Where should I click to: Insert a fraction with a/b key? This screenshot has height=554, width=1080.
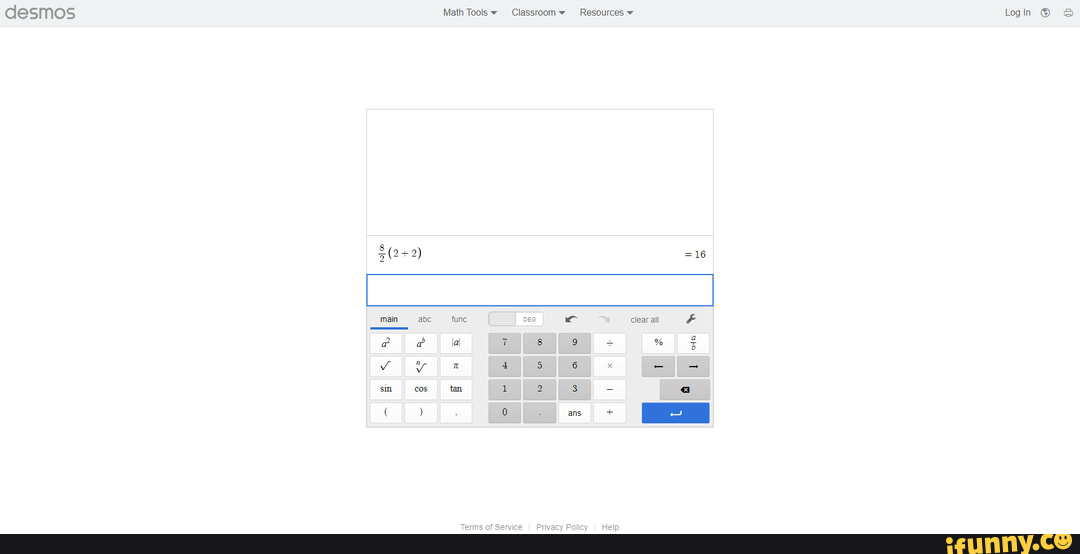[x=693, y=343]
